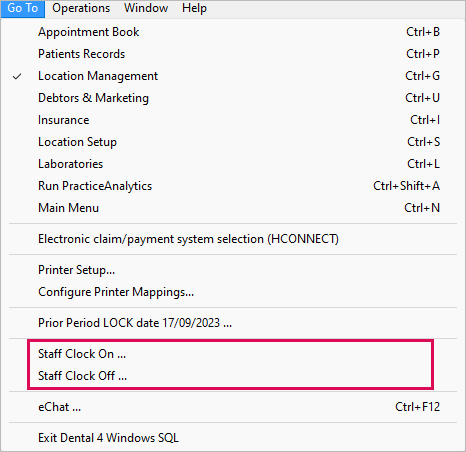The image size is (466, 452).
Task: Open Appointment Book from menu
Action: pyautogui.click(x=233, y=32)
